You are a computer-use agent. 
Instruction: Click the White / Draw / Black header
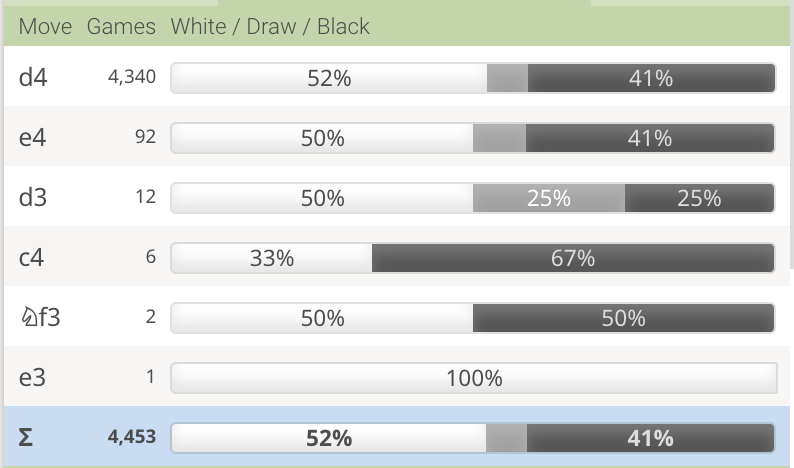[x=270, y=27]
